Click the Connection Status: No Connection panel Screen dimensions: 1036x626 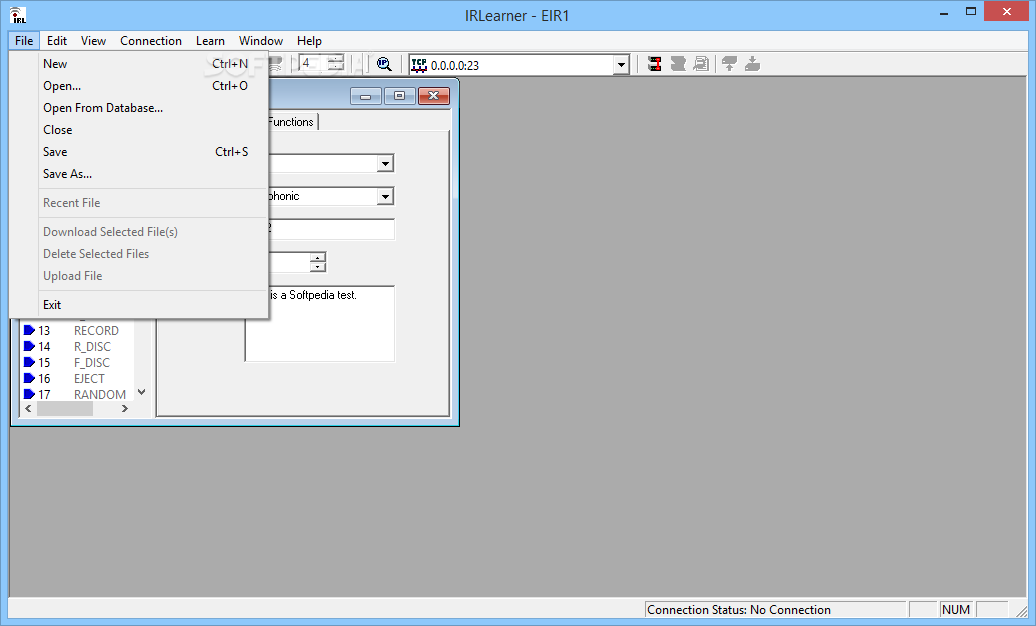(x=775, y=609)
